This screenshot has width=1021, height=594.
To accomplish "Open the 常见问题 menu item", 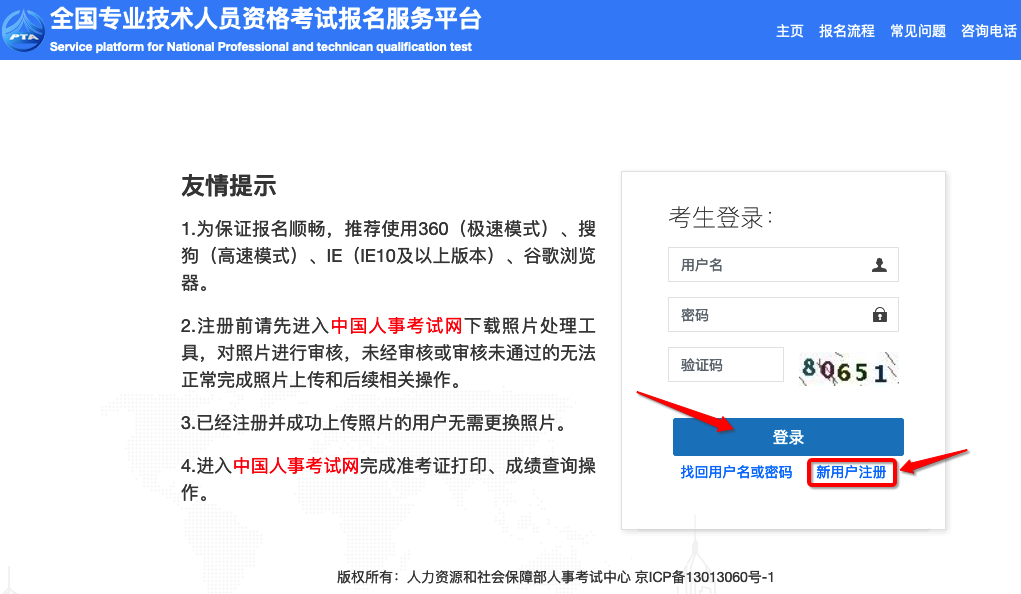I will (x=917, y=31).
